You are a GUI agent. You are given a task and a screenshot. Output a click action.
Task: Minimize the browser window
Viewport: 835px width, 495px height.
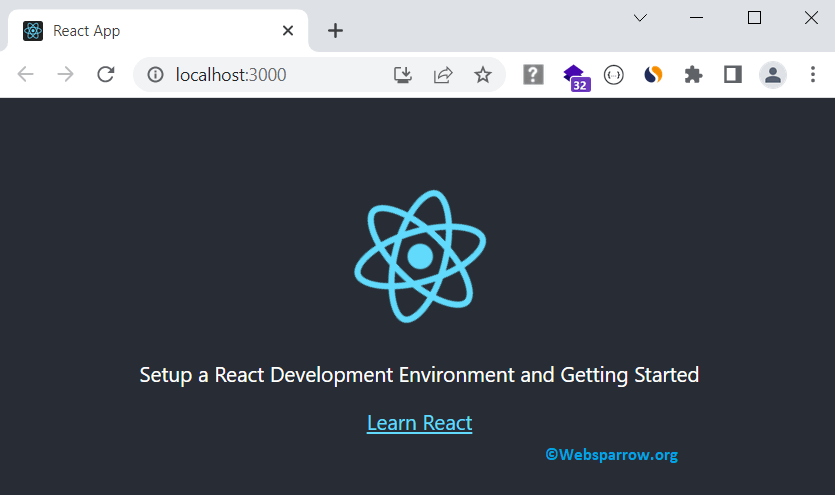[697, 18]
